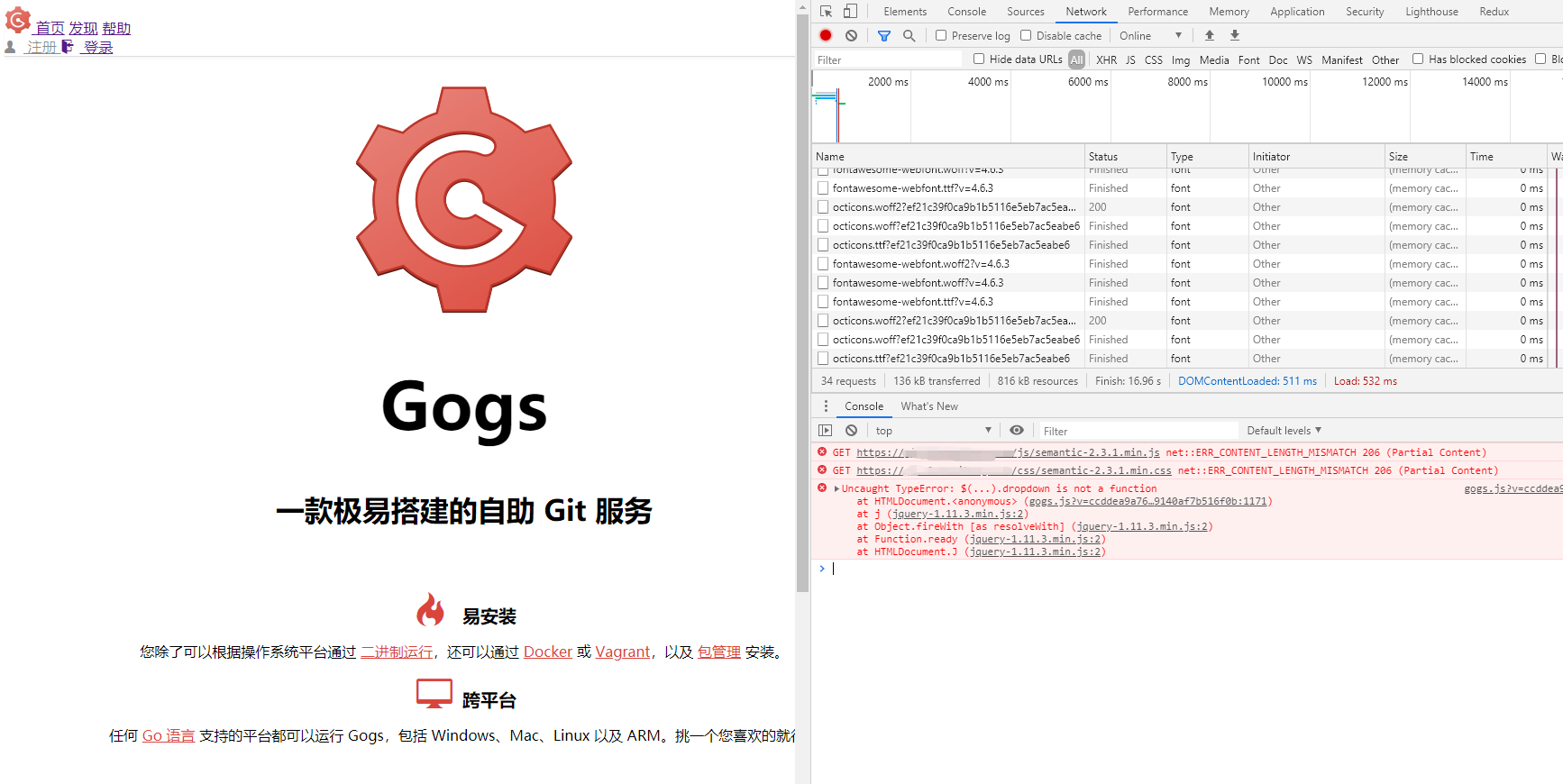Viewport: 1563px width, 784px height.
Task: Click error icon of semantic css request
Action: coord(822,470)
